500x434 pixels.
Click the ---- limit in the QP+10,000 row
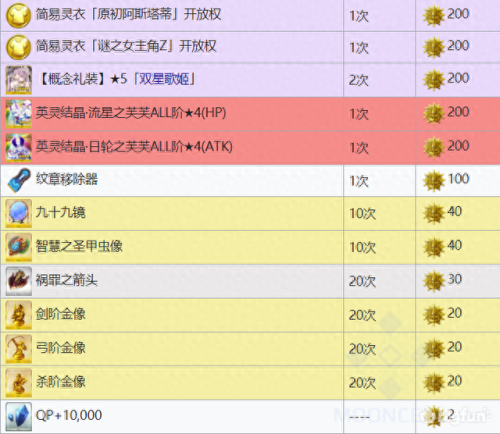[359, 417]
